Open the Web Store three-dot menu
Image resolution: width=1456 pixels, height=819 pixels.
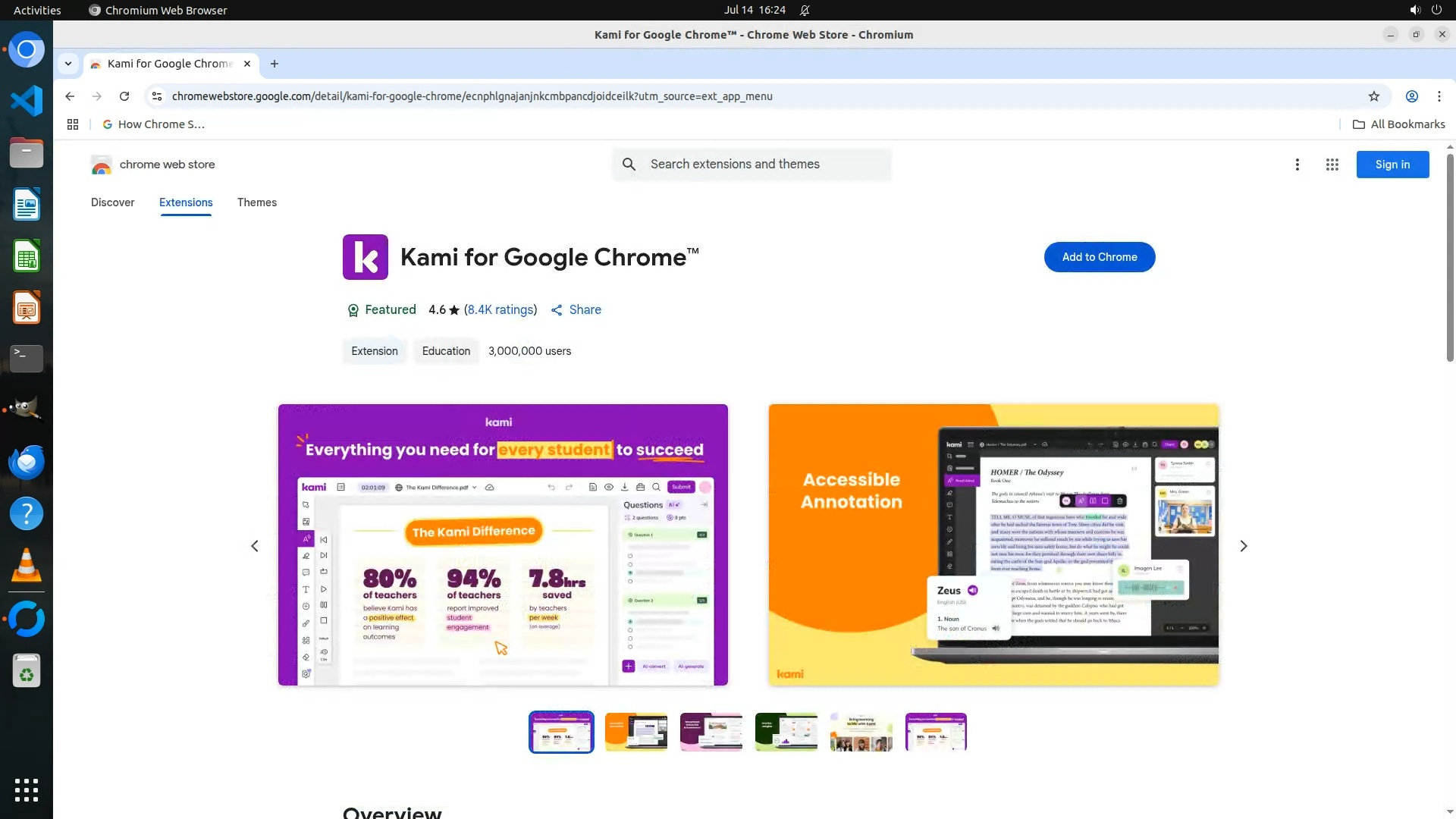1297,165
